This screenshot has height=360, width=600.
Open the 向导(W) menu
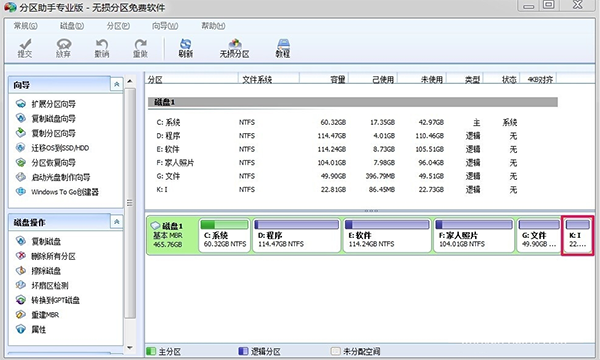point(165,26)
